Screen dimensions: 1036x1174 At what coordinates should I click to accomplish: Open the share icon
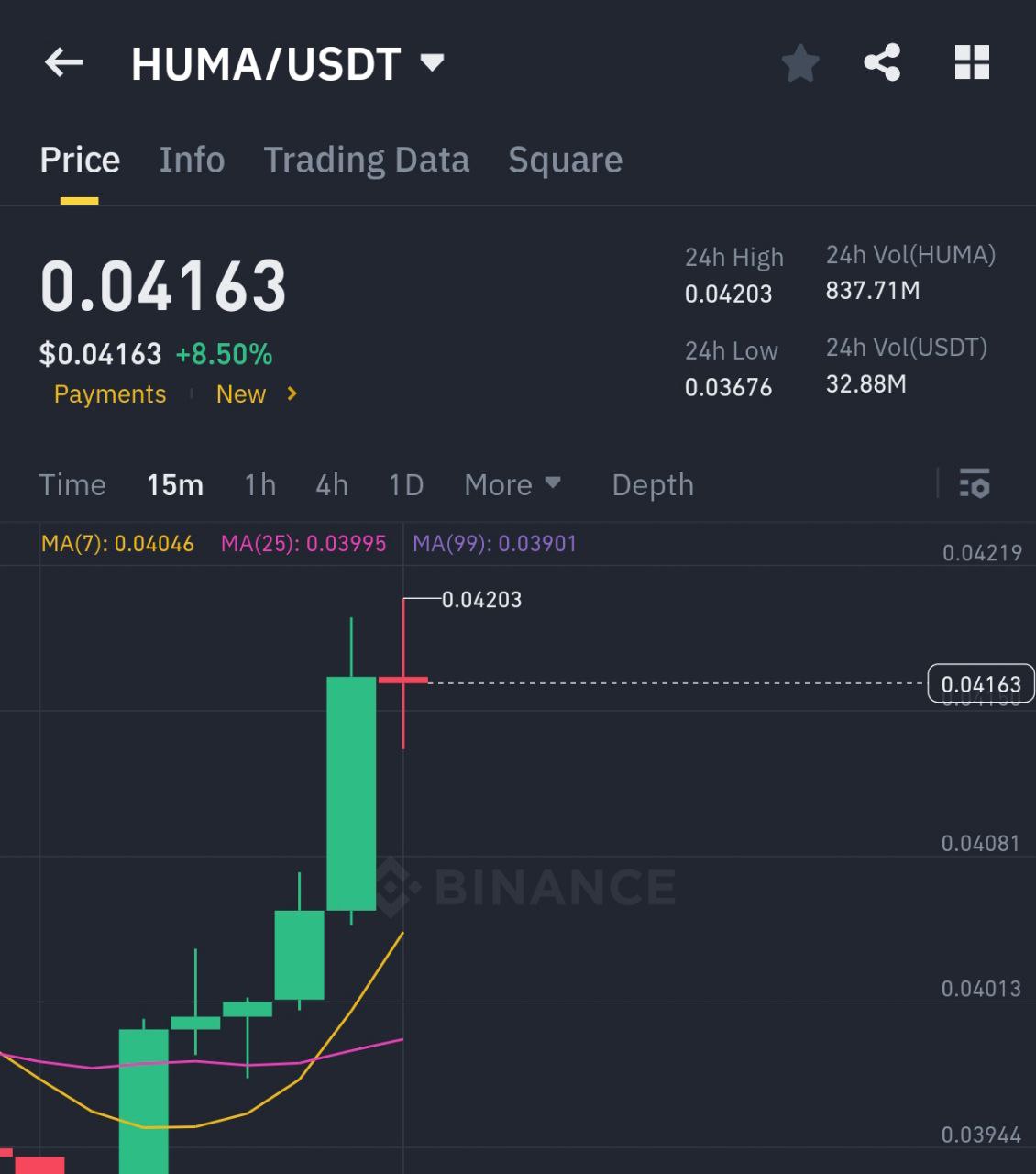pyautogui.click(x=882, y=62)
